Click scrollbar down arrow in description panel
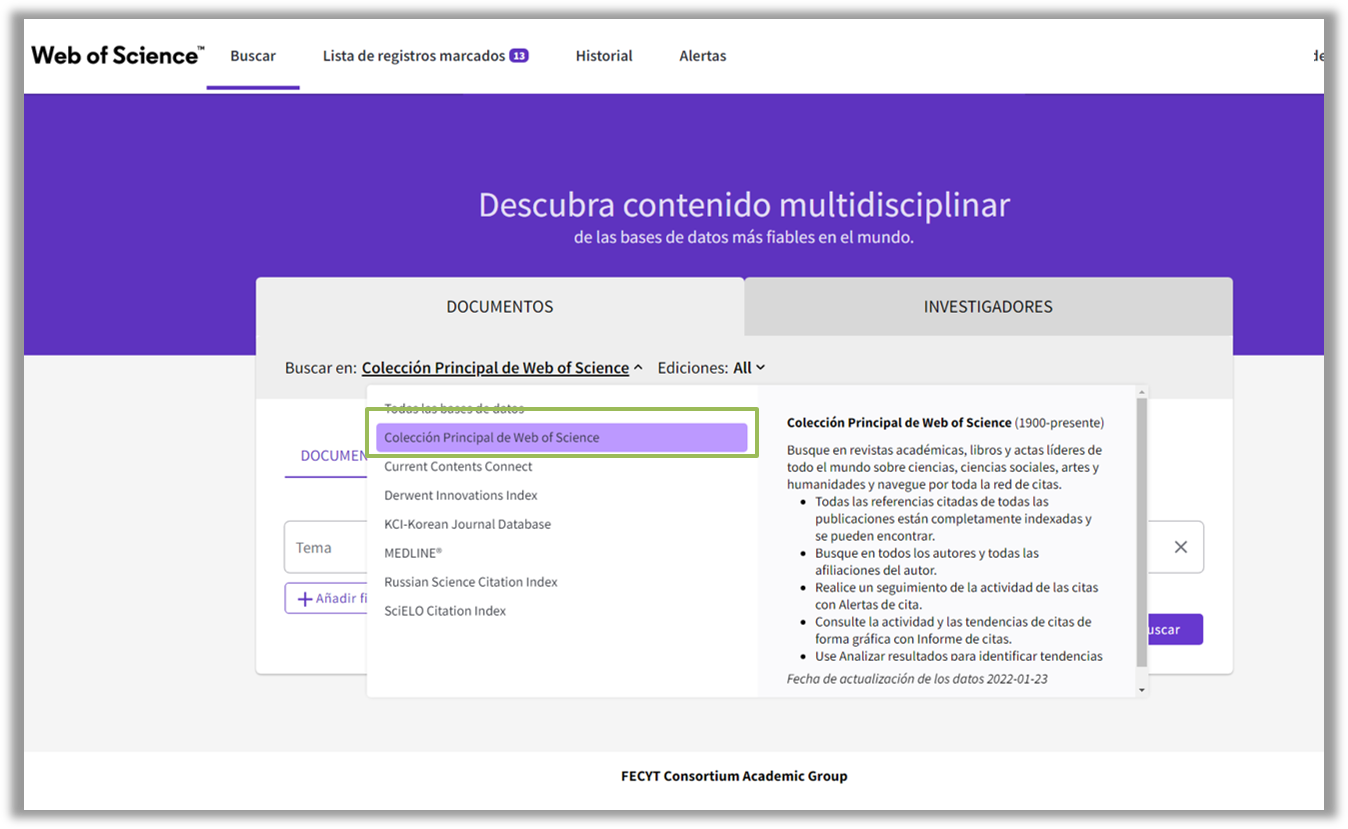The height and width of the screenshot is (829, 1348). point(1142,690)
